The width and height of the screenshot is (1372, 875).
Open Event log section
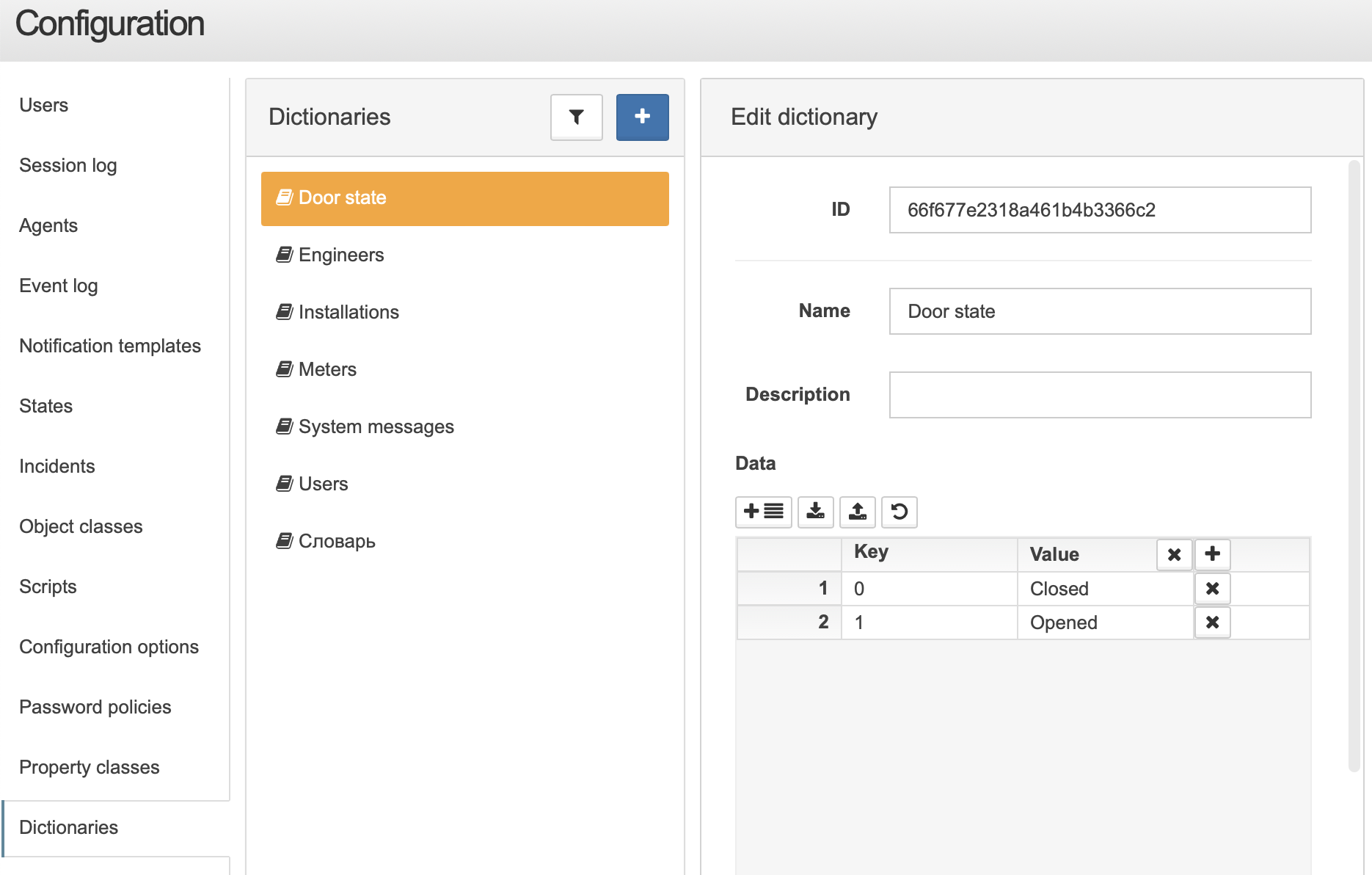(58, 286)
